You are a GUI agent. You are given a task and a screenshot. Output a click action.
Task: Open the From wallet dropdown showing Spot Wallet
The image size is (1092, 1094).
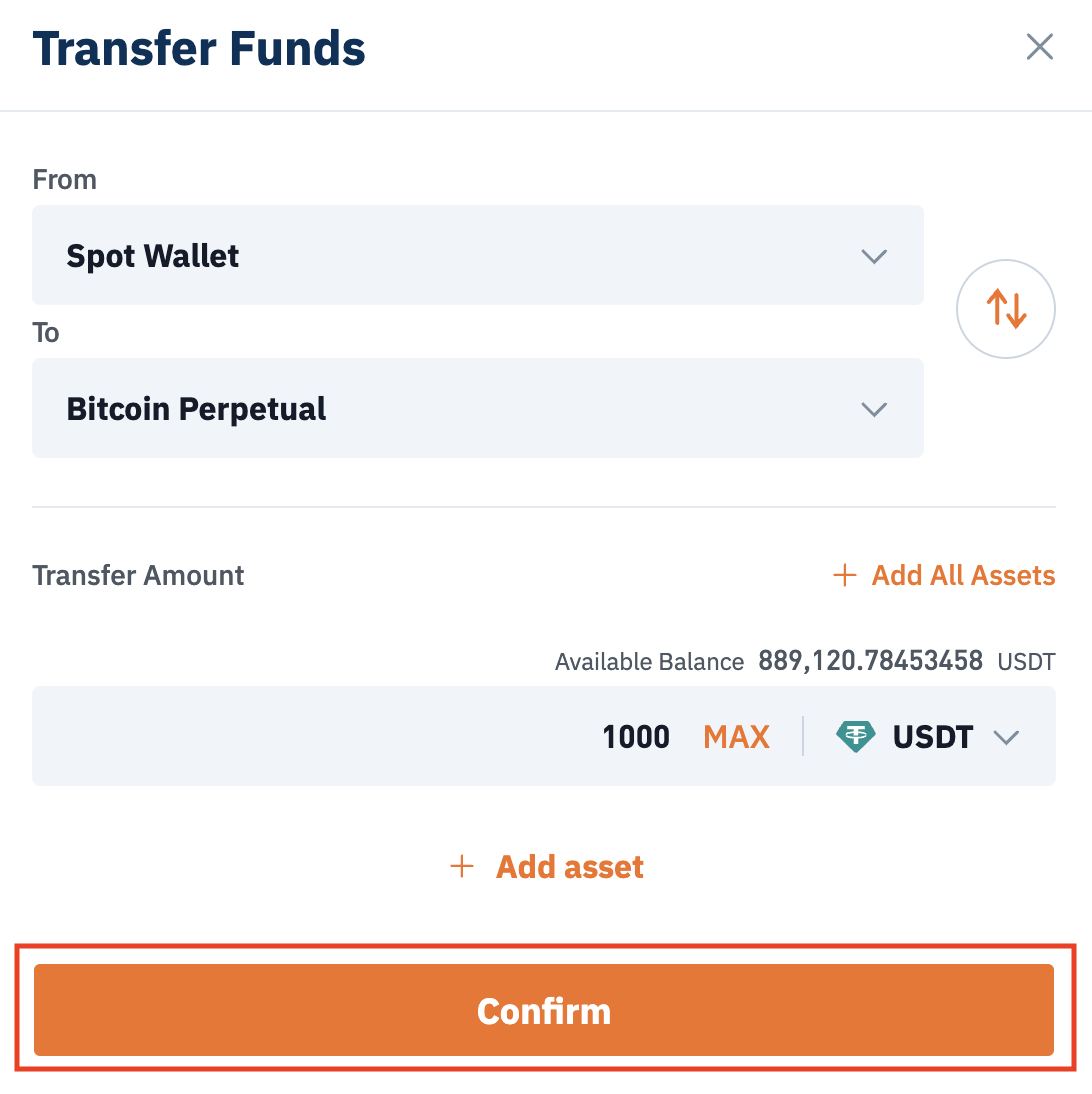pos(478,255)
